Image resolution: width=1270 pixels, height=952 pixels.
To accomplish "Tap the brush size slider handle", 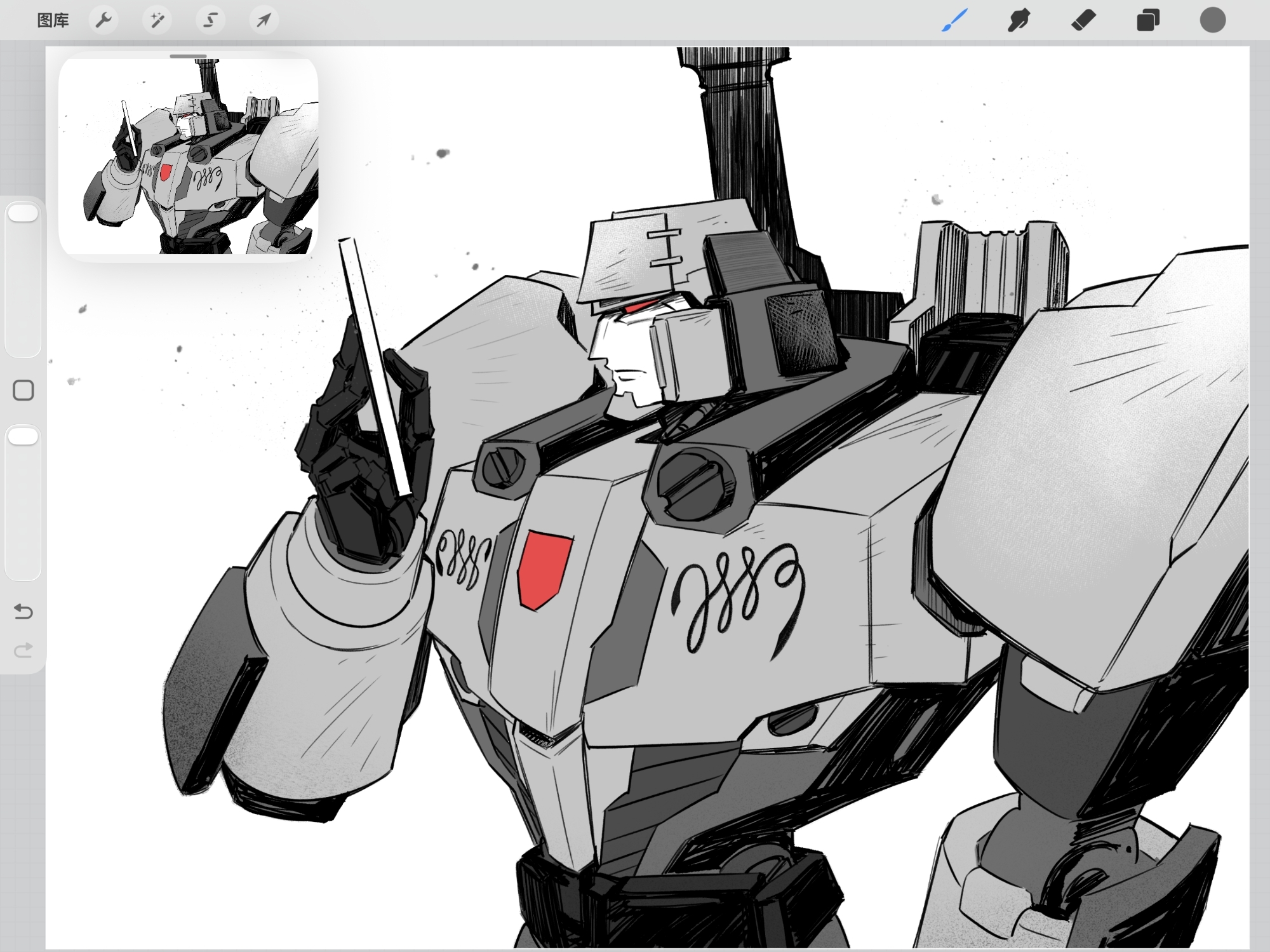I will [23, 213].
